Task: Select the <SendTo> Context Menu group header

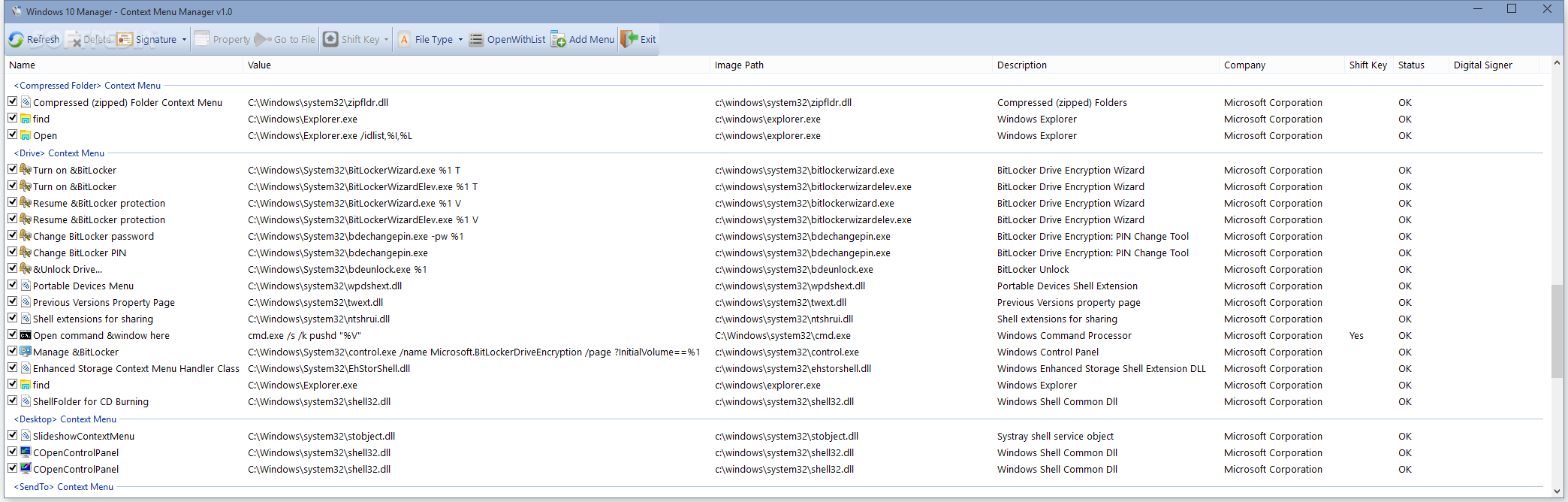Action: pos(64,487)
